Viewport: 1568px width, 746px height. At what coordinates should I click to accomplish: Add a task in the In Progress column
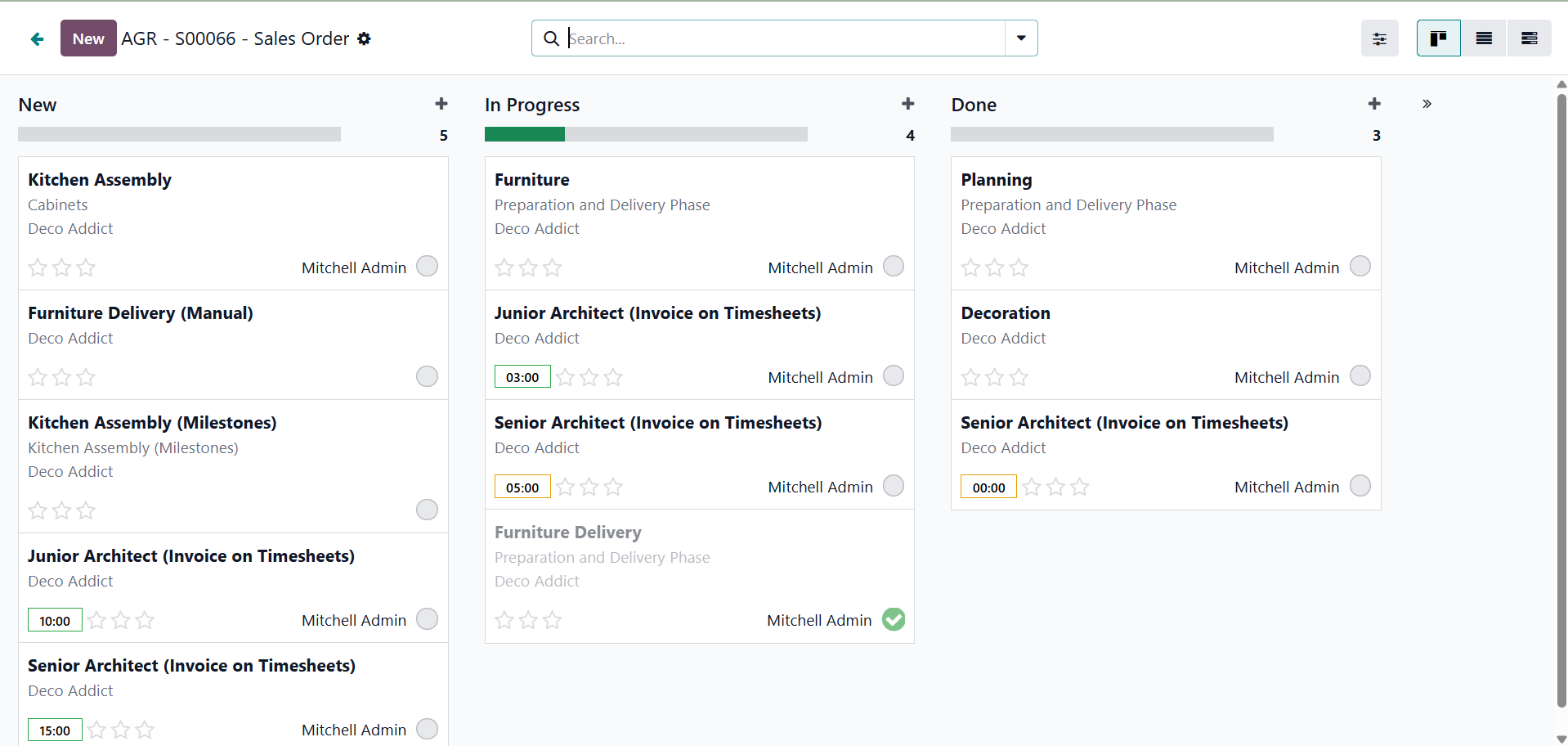907,104
